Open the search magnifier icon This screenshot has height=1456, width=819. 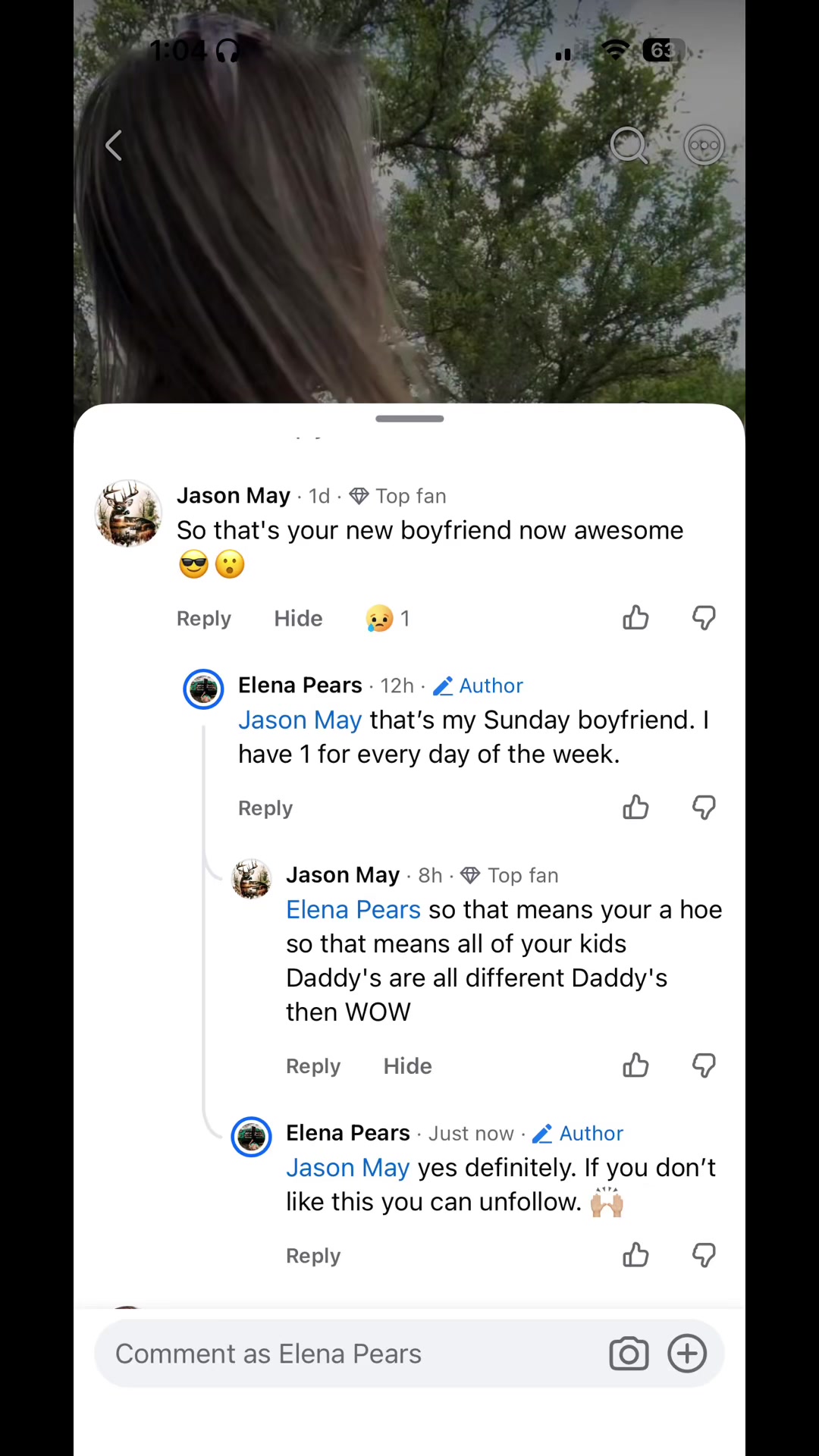pyautogui.click(x=629, y=145)
